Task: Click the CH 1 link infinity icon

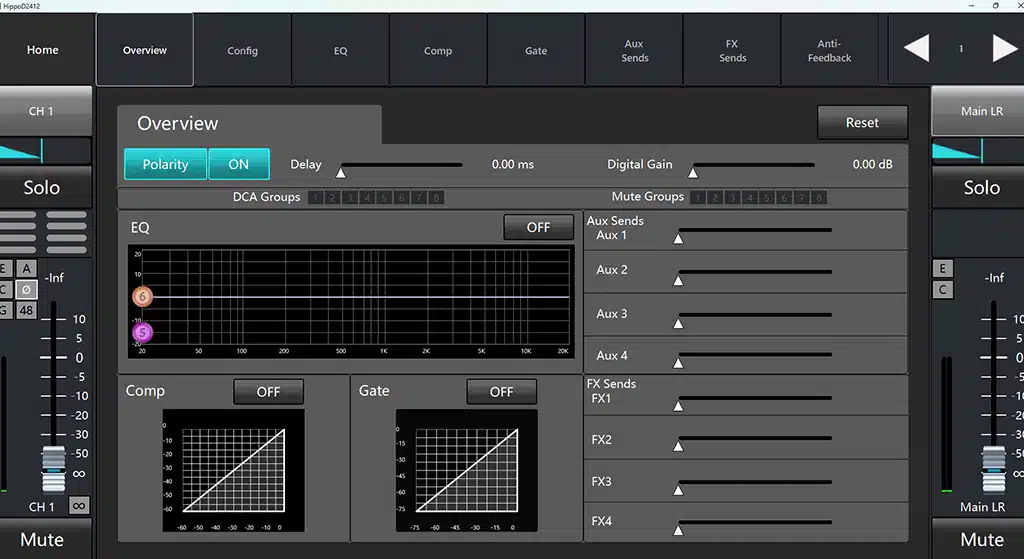Action: coord(78,505)
